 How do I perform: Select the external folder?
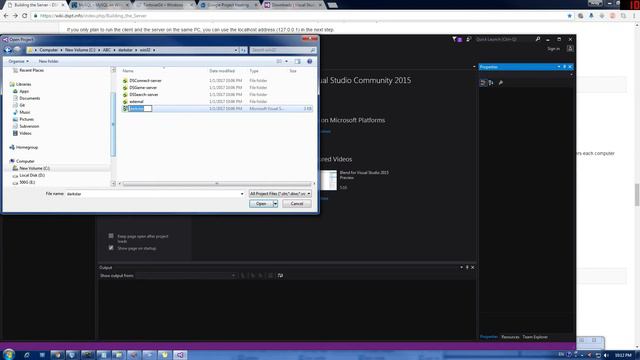[x=136, y=102]
